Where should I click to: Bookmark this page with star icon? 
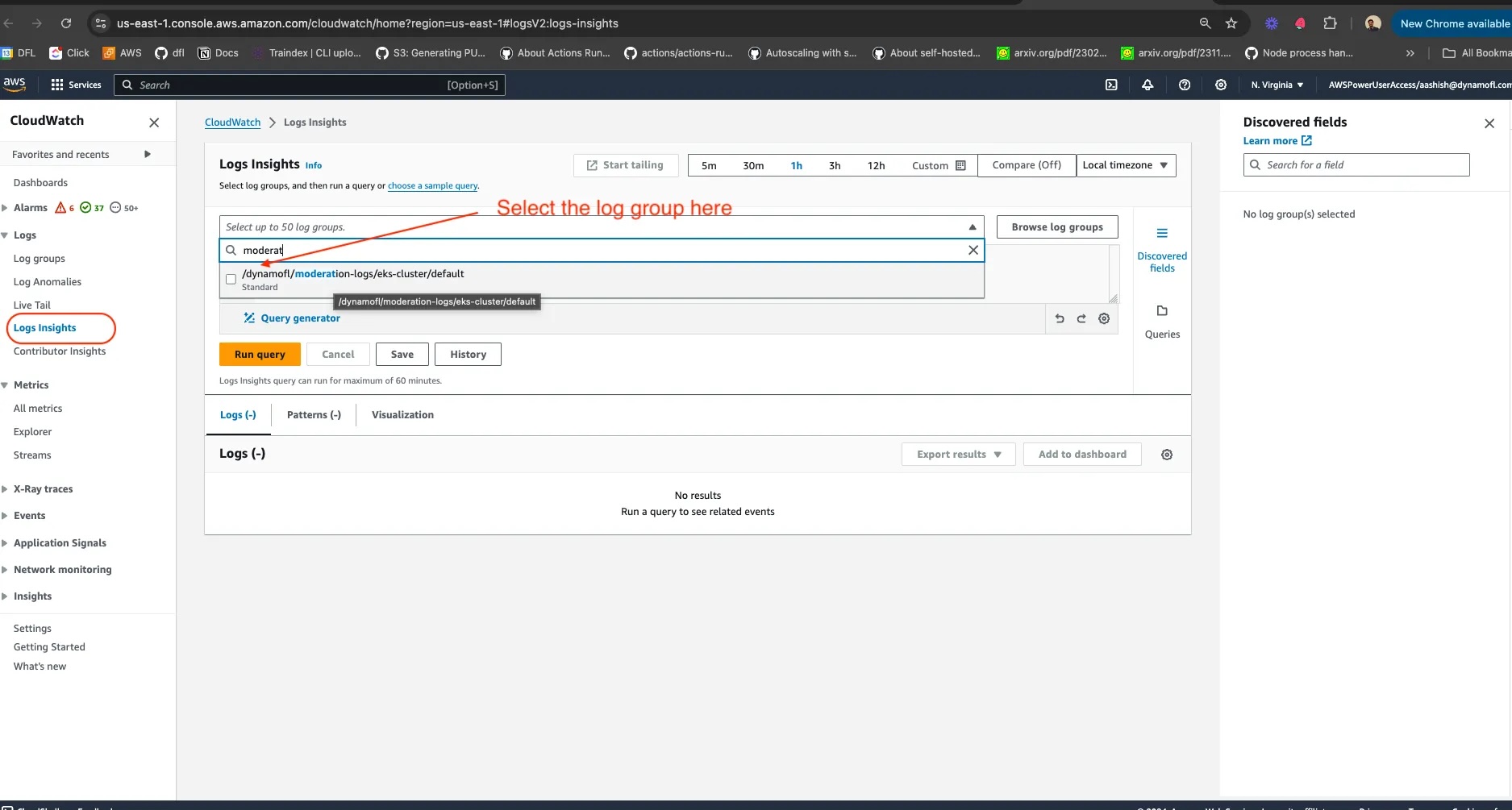[x=1231, y=23]
